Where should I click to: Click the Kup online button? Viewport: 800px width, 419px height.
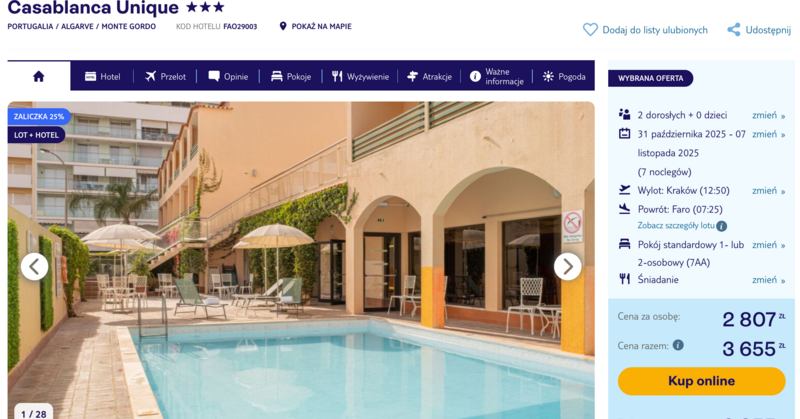pyautogui.click(x=701, y=381)
